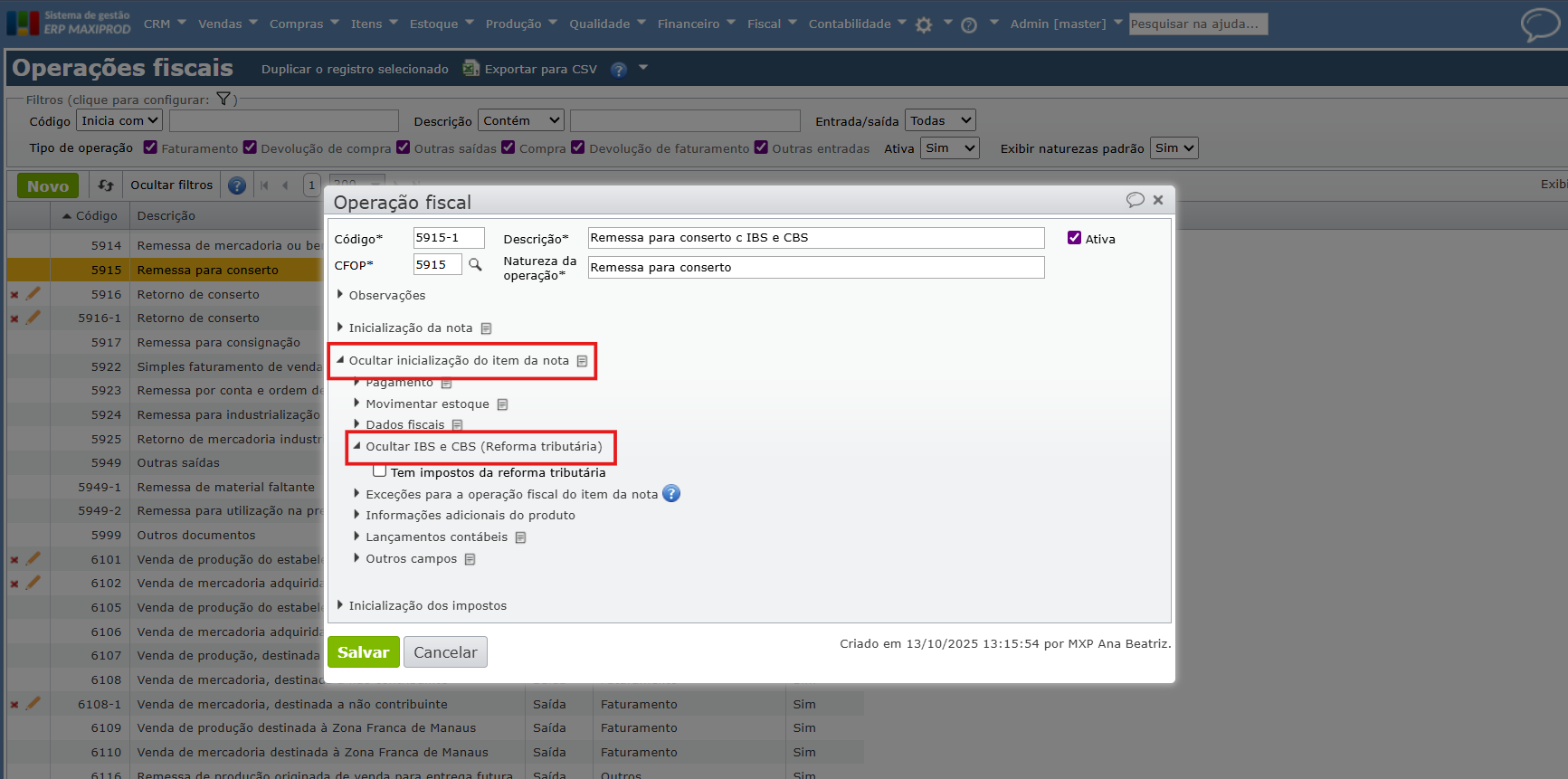Image resolution: width=1568 pixels, height=779 pixels.
Task: Open the Estoque menu
Action: click(442, 24)
